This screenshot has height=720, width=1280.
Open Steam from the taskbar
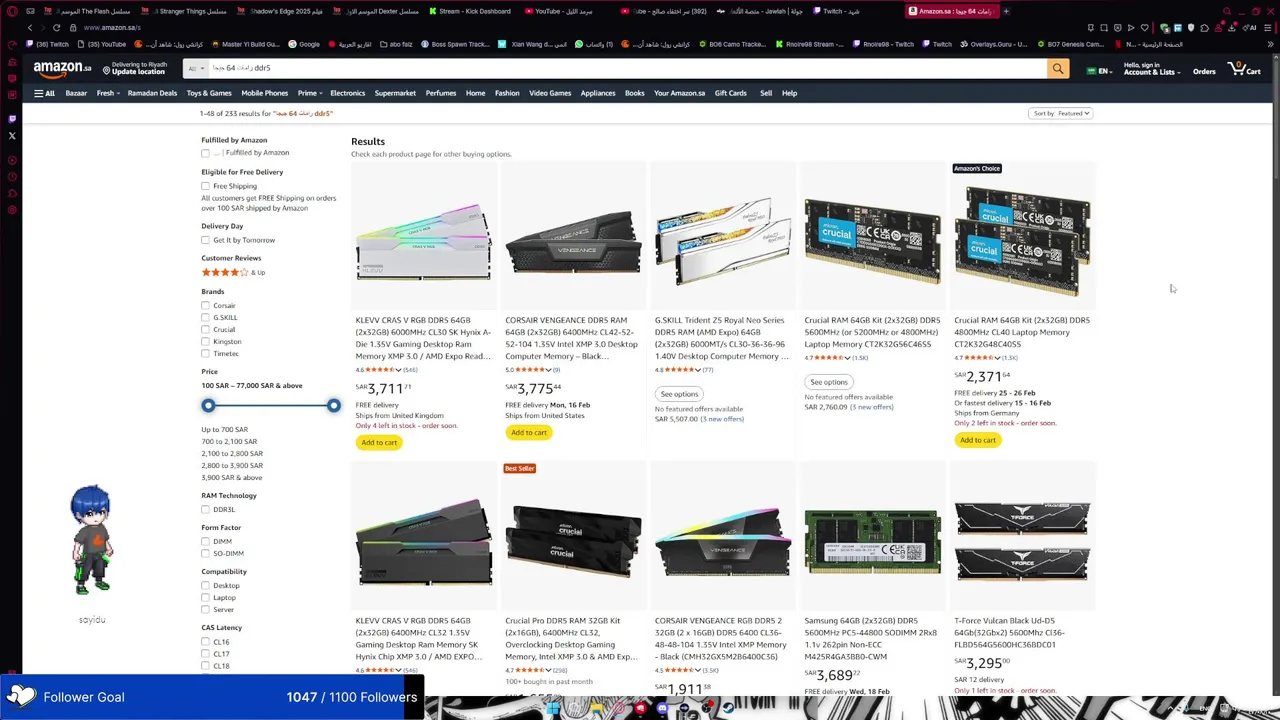tap(728, 708)
